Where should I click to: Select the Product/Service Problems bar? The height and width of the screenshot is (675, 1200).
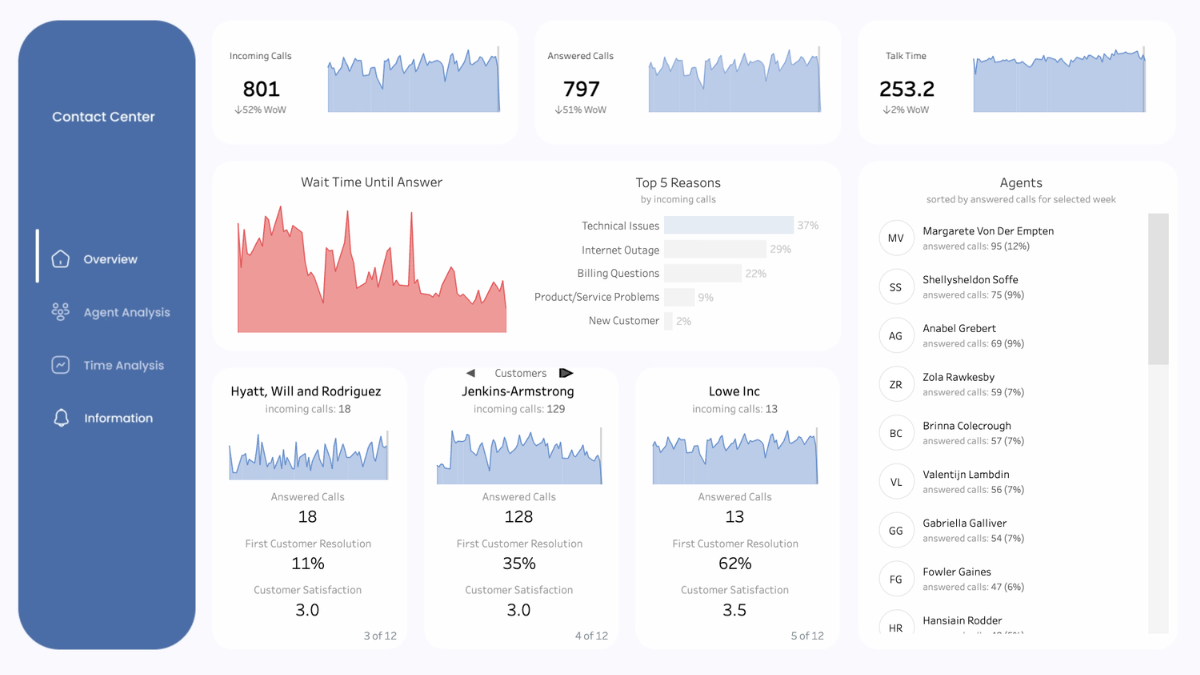click(x=679, y=297)
